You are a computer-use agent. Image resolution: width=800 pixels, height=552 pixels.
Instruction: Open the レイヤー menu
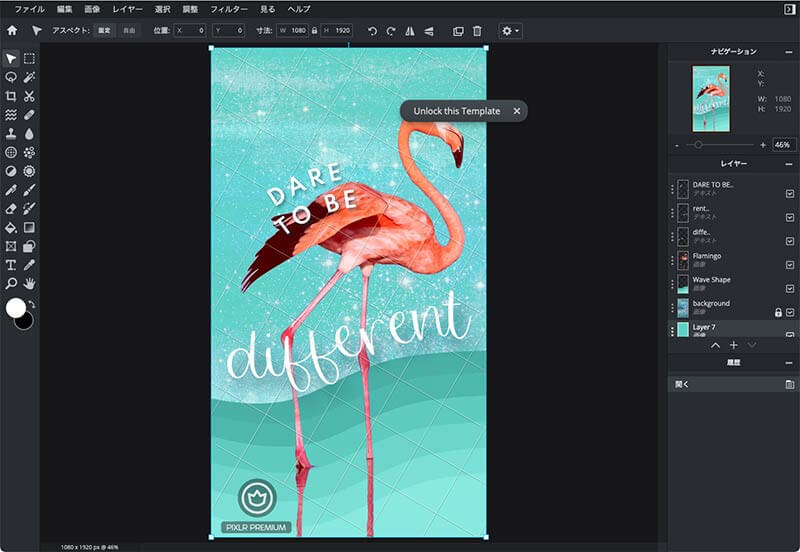pyautogui.click(x=128, y=9)
